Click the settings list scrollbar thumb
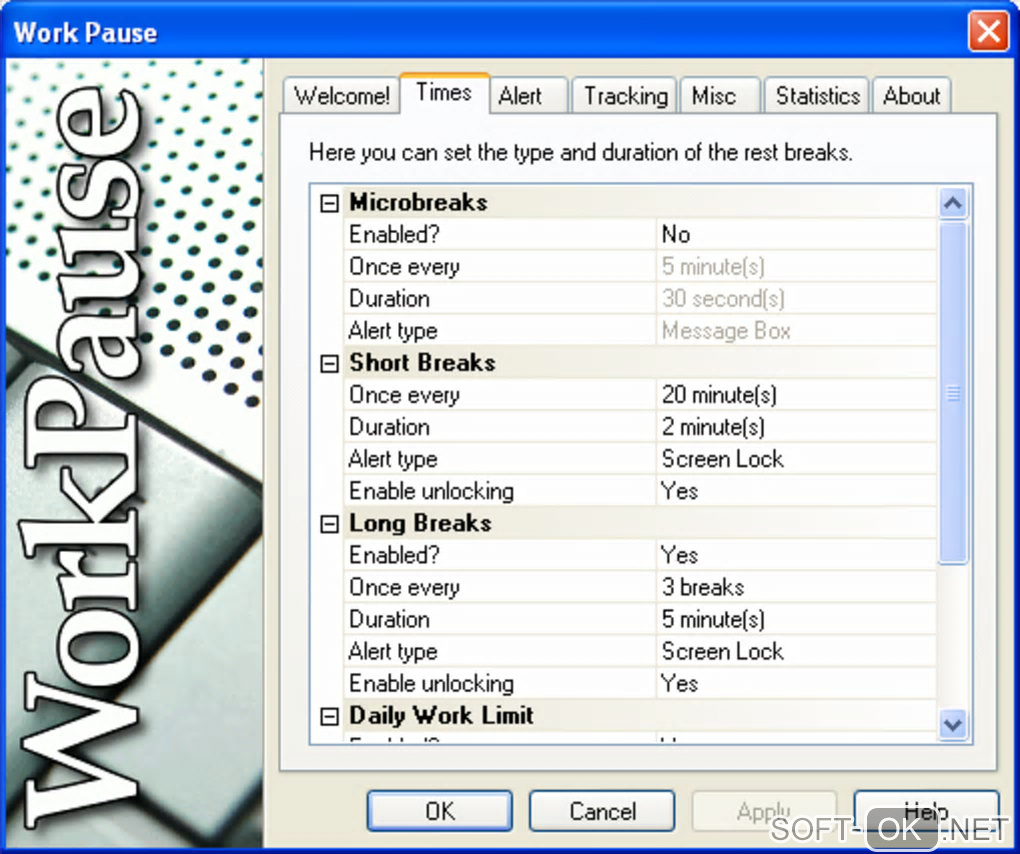This screenshot has width=1020, height=854. tap(953, 393)
